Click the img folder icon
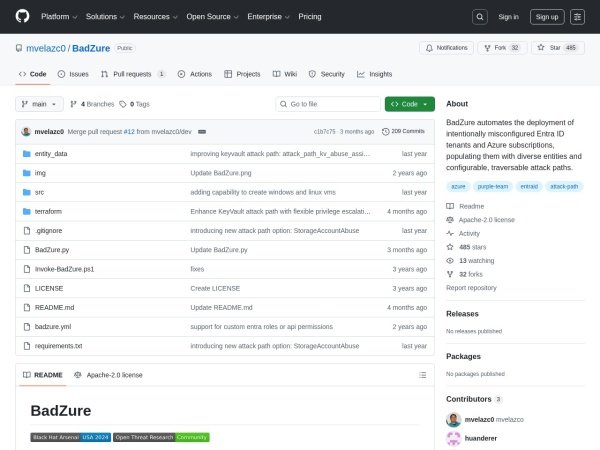The width and height of the screenshot is (600, 450). click(x=26, y=173)
